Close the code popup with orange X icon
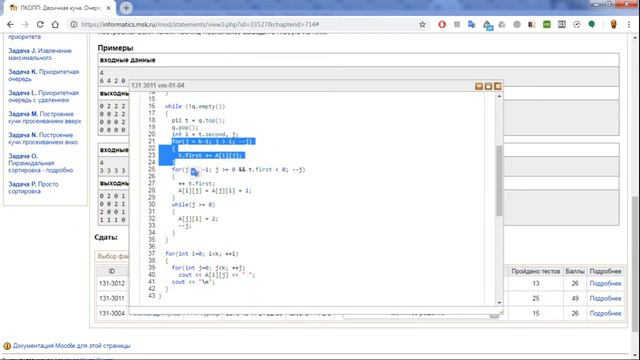Image resolution: width=640 pixels, height=360 pixels. click(498, 86)
